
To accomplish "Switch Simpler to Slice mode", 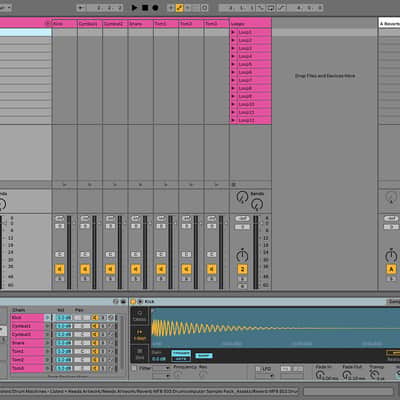I will pyautogui.click(x=140, y=354).
